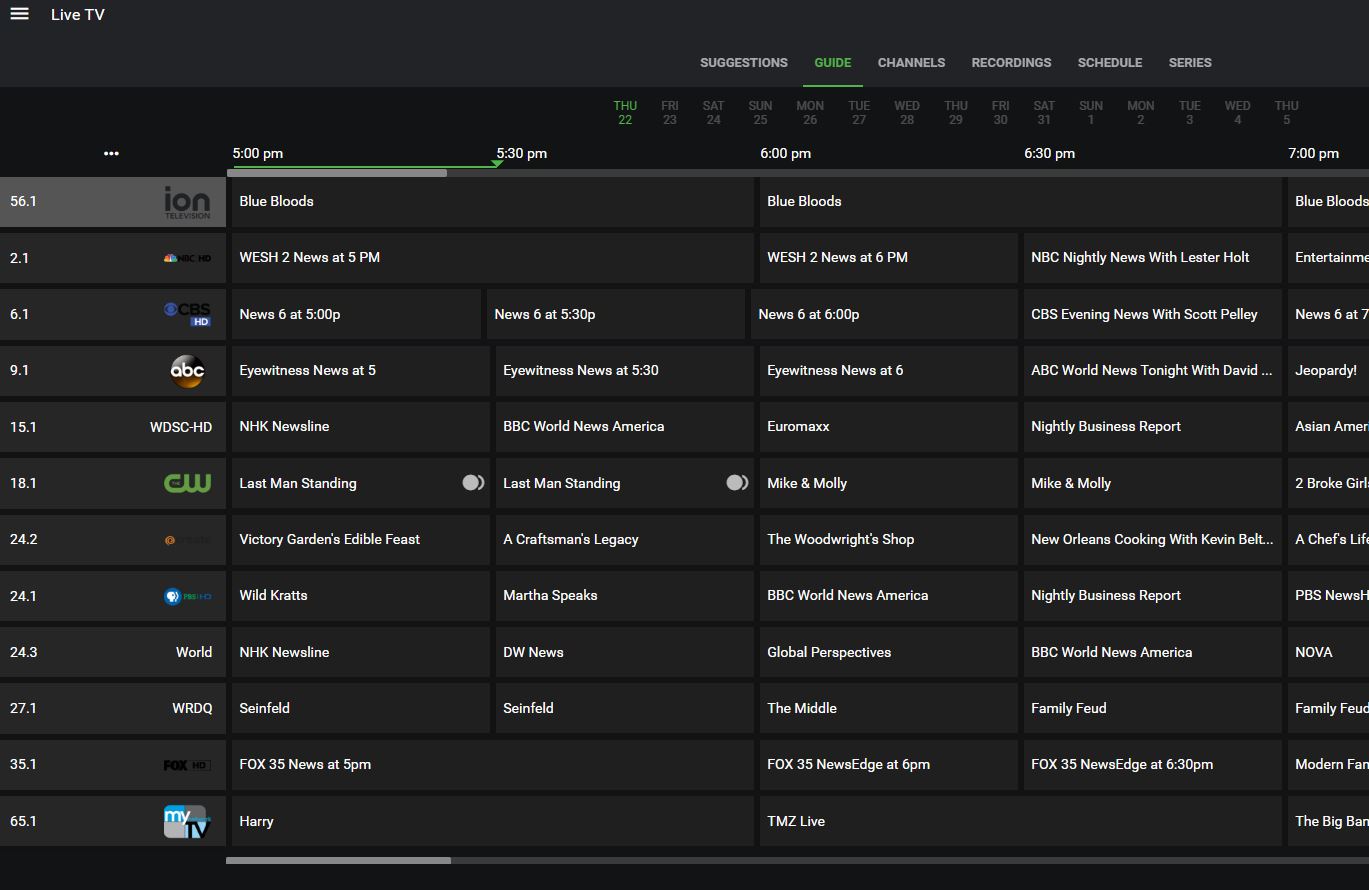This screenshot has width=1369, height=890.
Task: Open the Series tab
Action: pyautogui.click(x=1190, y=62)
